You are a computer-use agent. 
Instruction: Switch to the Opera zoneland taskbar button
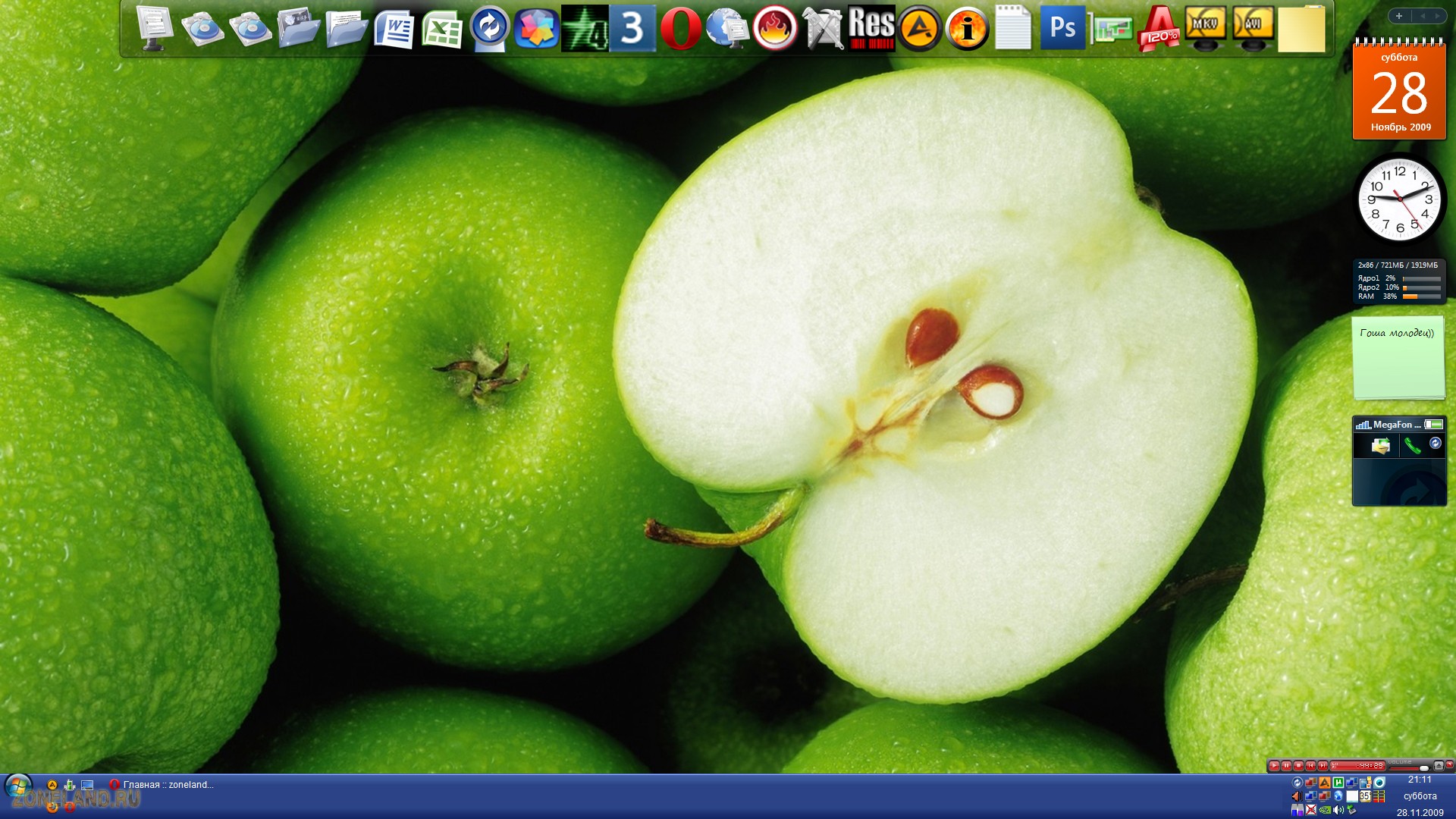(x=162, y=785)
